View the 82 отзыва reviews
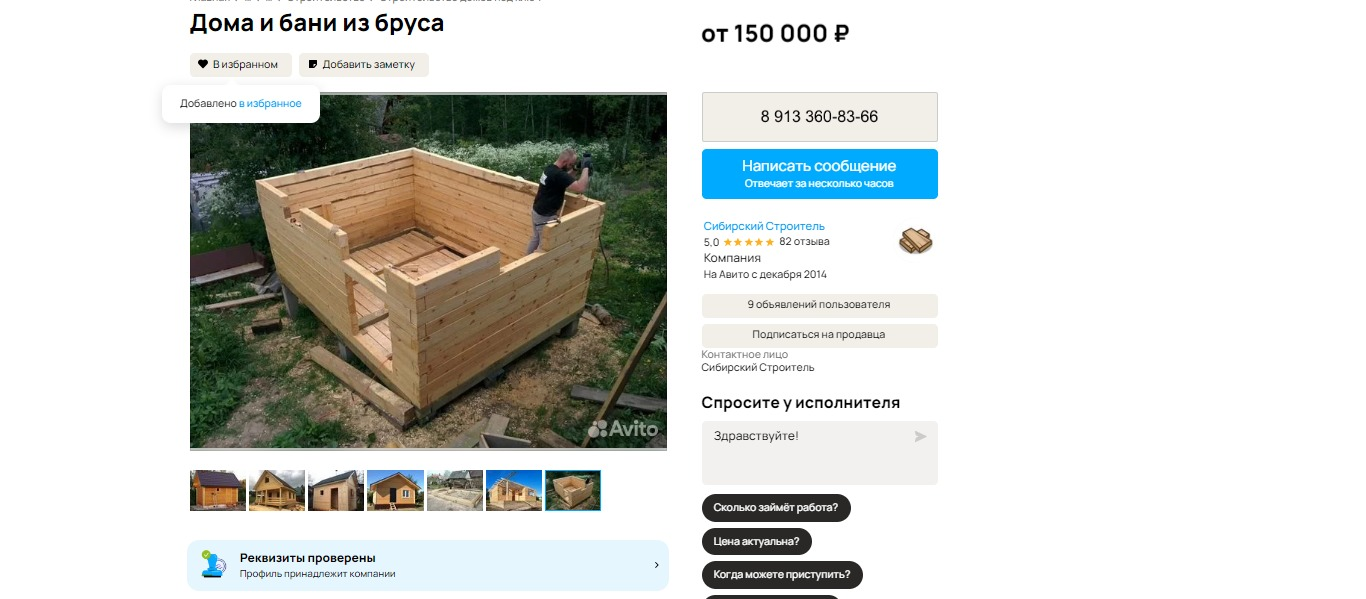1366x599 pixels. [804, 242]
